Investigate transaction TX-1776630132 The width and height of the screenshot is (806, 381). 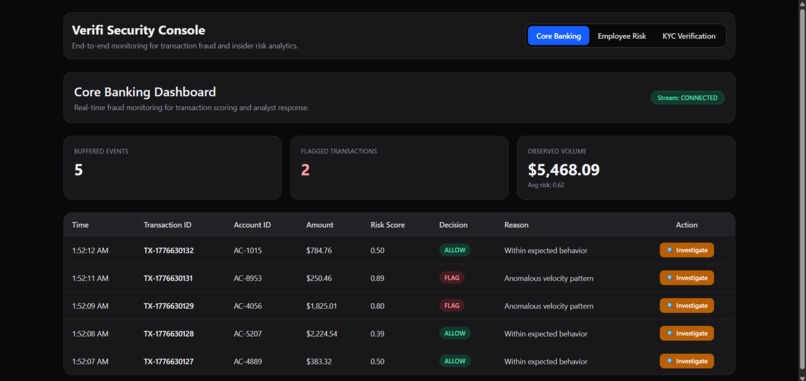pyautogui.click(x=687, y=250)
